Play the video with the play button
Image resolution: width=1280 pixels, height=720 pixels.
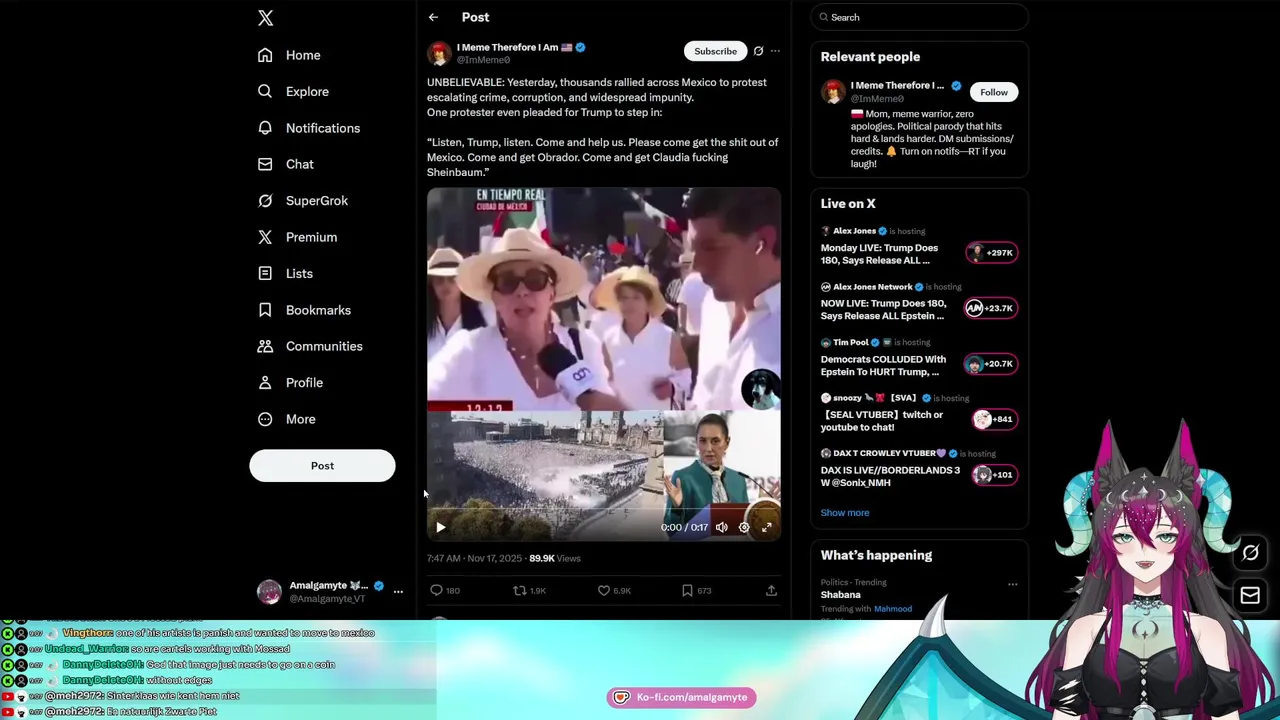tap(440, 527)
